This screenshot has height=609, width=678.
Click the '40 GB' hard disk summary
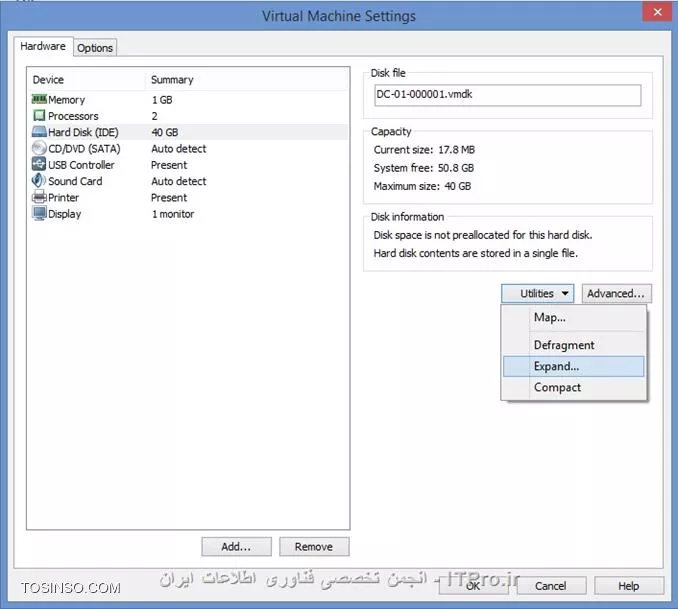pos(165,132)
